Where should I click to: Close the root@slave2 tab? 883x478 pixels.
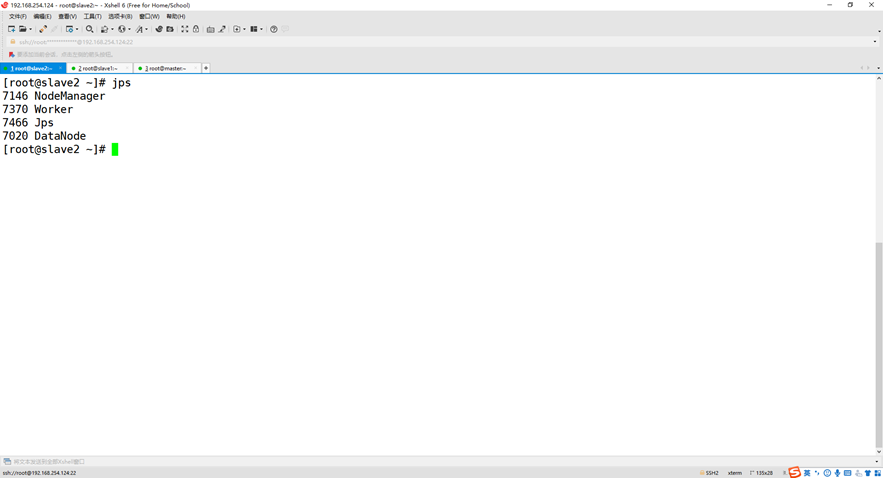(60, 68)
